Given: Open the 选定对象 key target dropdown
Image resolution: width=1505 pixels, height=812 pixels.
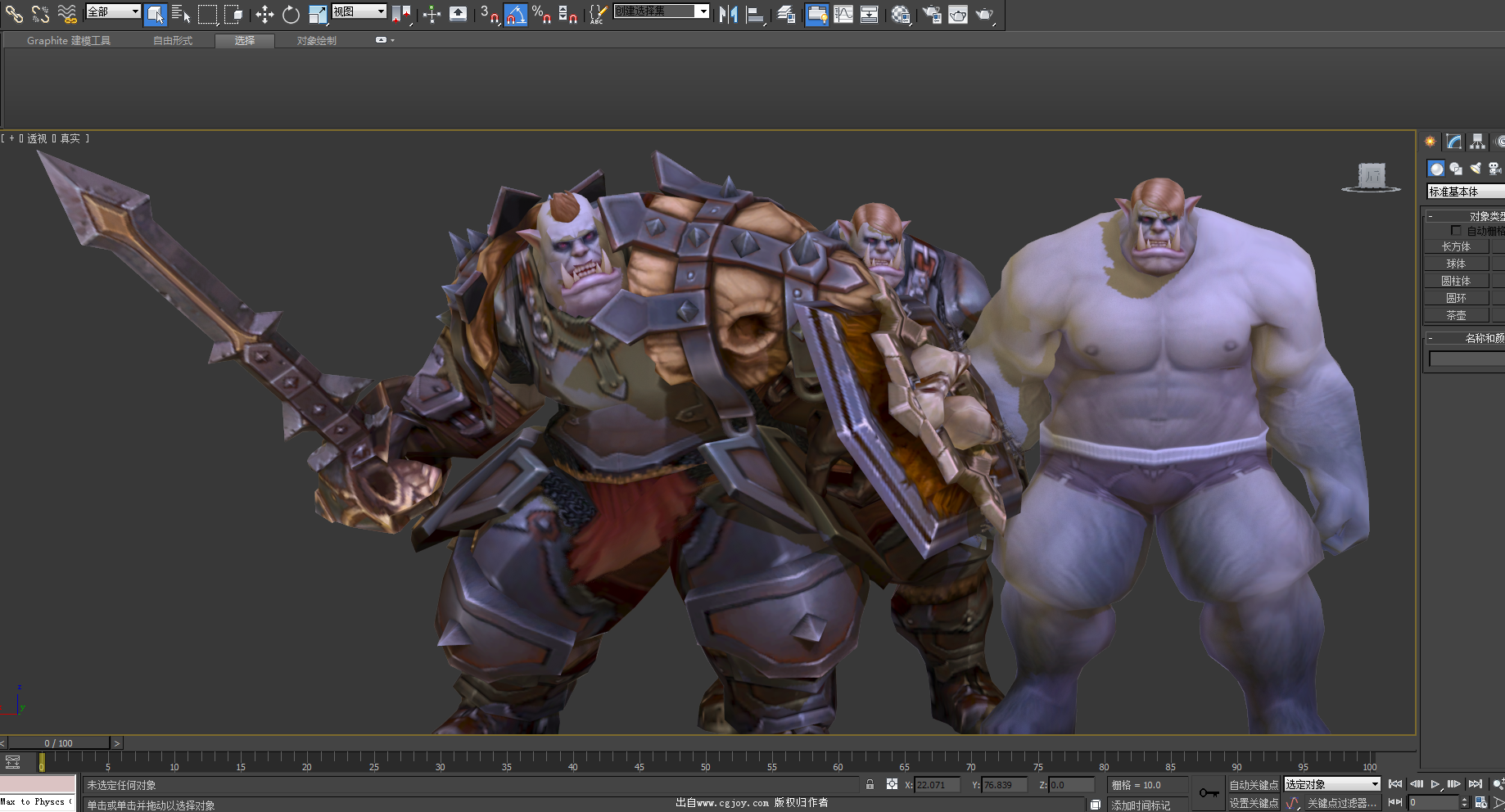Looking at the screenshot, I should click(x=1332, y=784).
